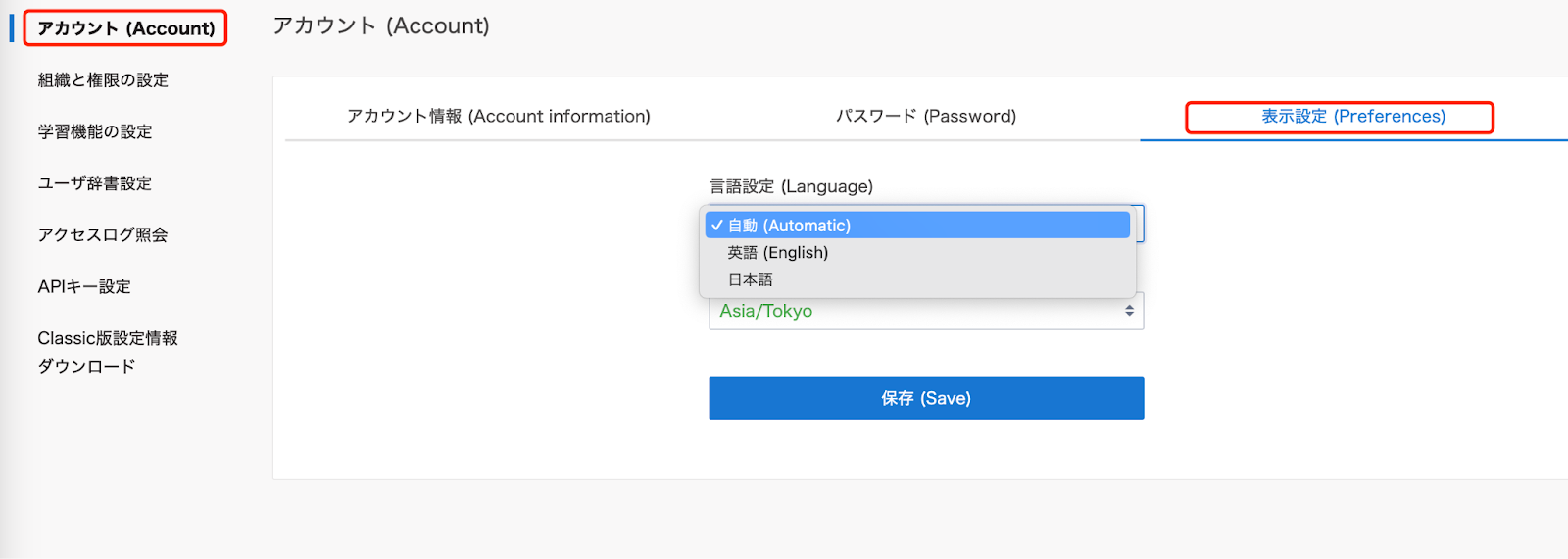Image resolution: width=1568 pixels, height=559 pixels.
Task: Navigate to APIキー設定 in sidebar
Action: pyautogui.click(x=84, y=286)
